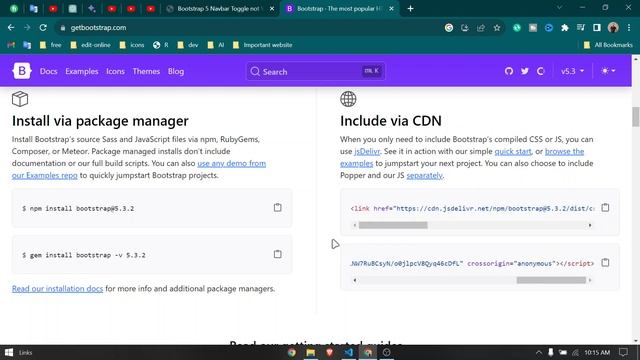
Task: Open the icons bookmarks folder
Action: pos(131,45)
